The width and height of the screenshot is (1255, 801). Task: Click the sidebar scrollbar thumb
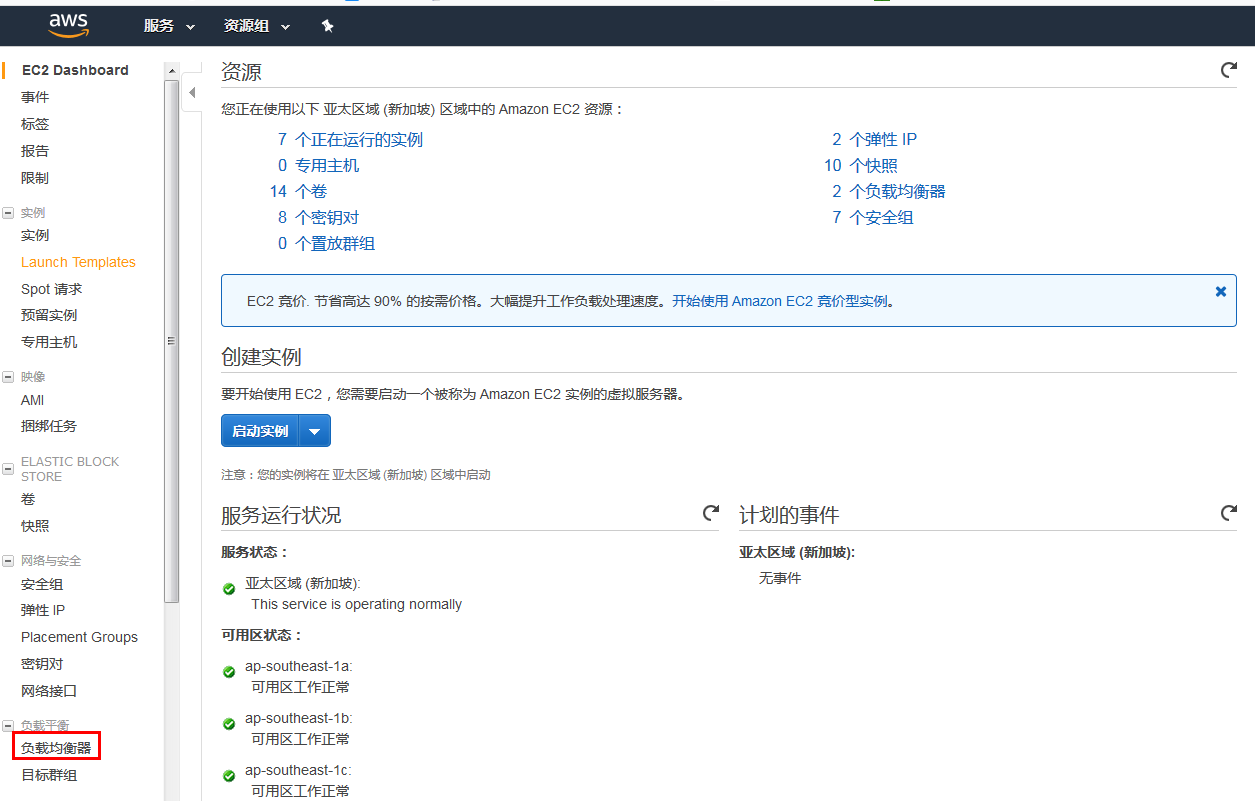pos(172,341)
